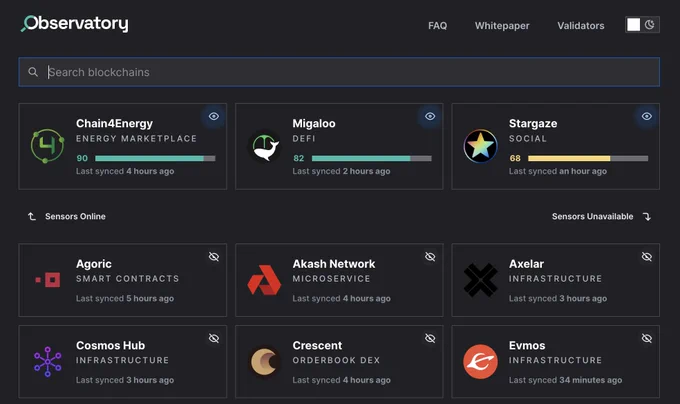Click the Sensors Unavailable label

[592, 216]
